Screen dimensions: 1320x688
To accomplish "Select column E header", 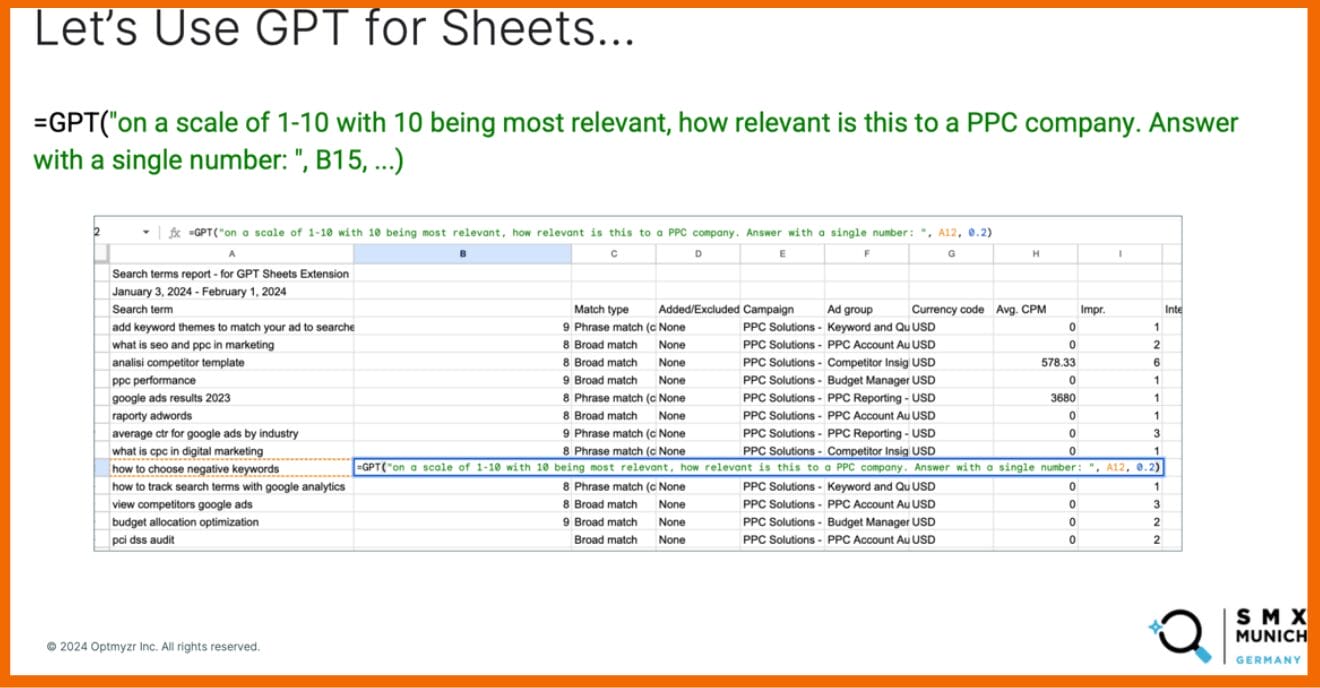I will coord(782,254).
